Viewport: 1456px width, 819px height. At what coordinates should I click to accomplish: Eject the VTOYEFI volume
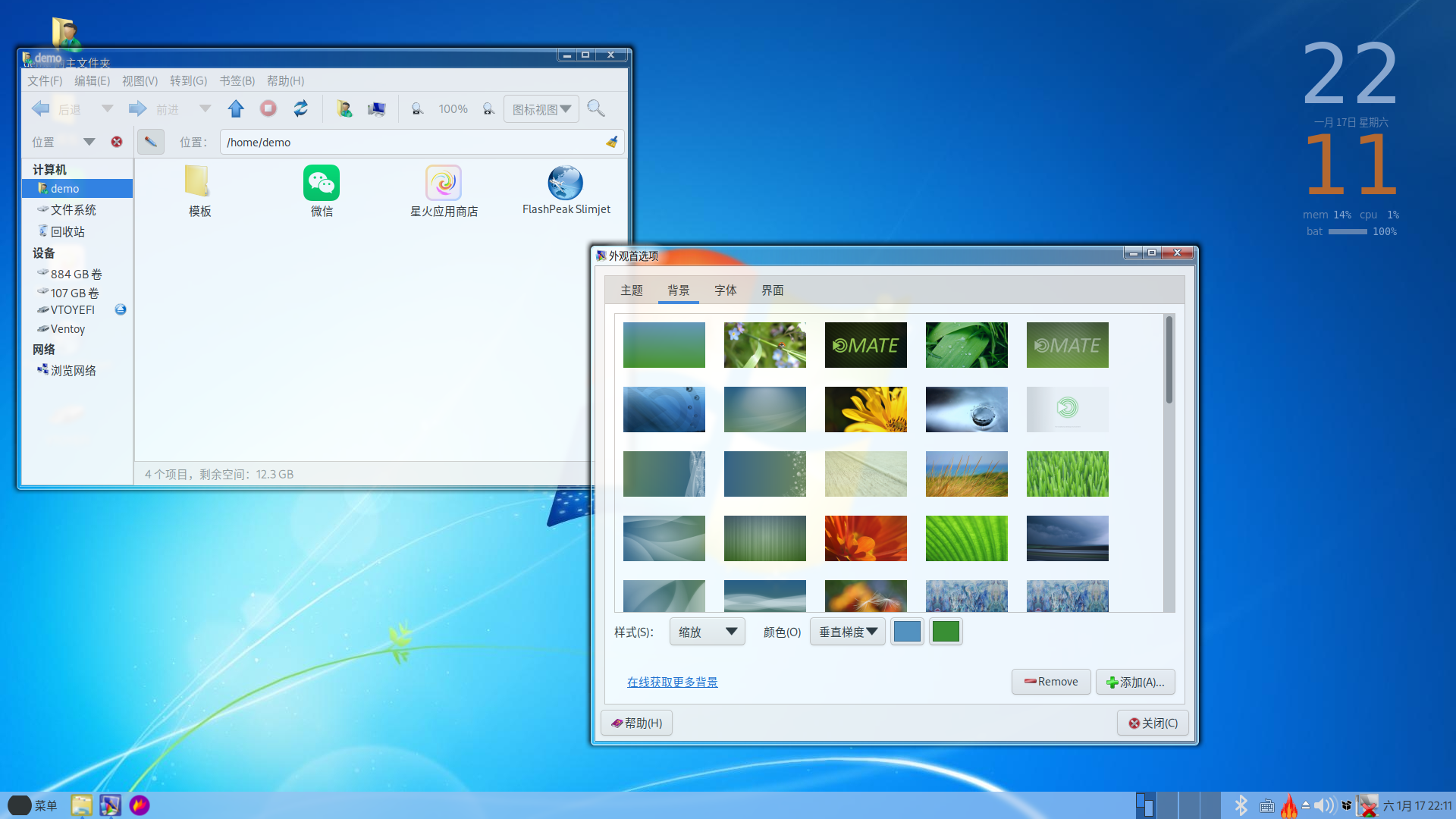click(x=121, y=309)
